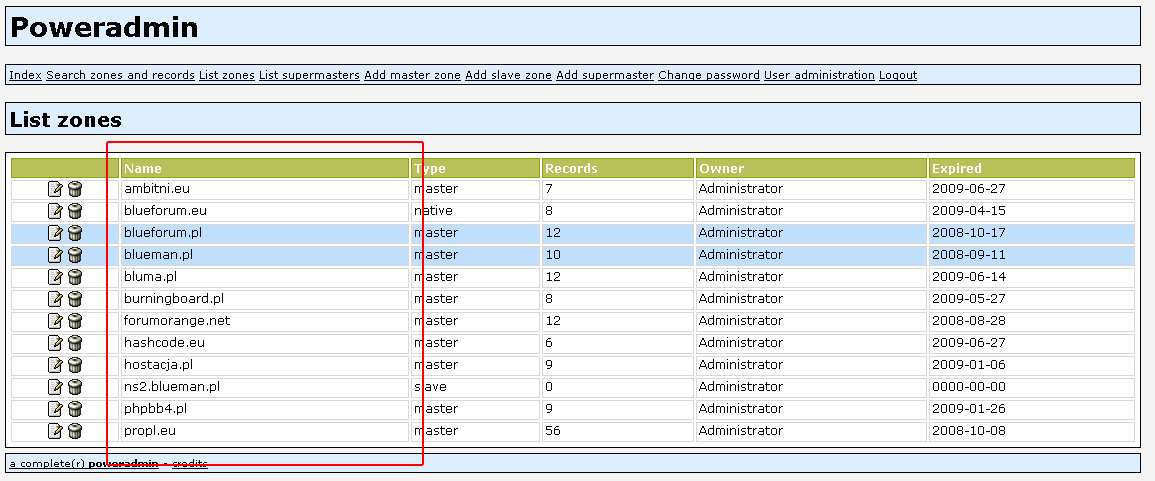1155x481 pixels.
Task: Go to Search zones and records
Action: (x=120, y=75)
